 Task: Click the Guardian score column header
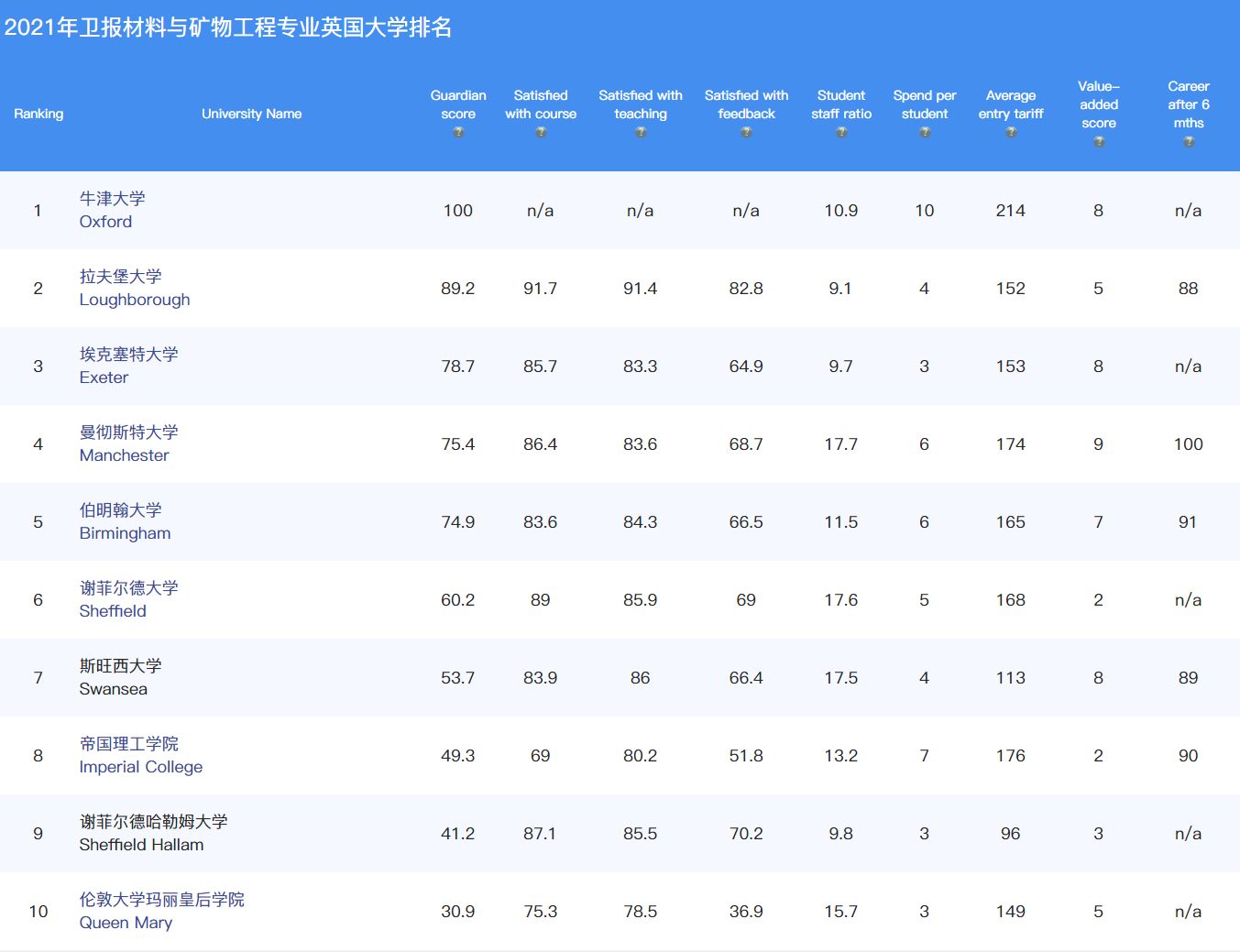(458, 104)
